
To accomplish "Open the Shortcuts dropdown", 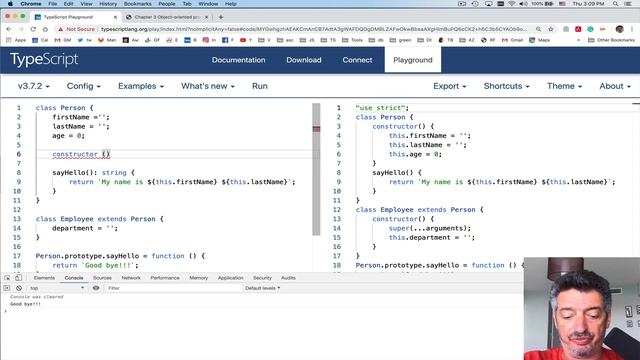I will (x=507, y=86).
